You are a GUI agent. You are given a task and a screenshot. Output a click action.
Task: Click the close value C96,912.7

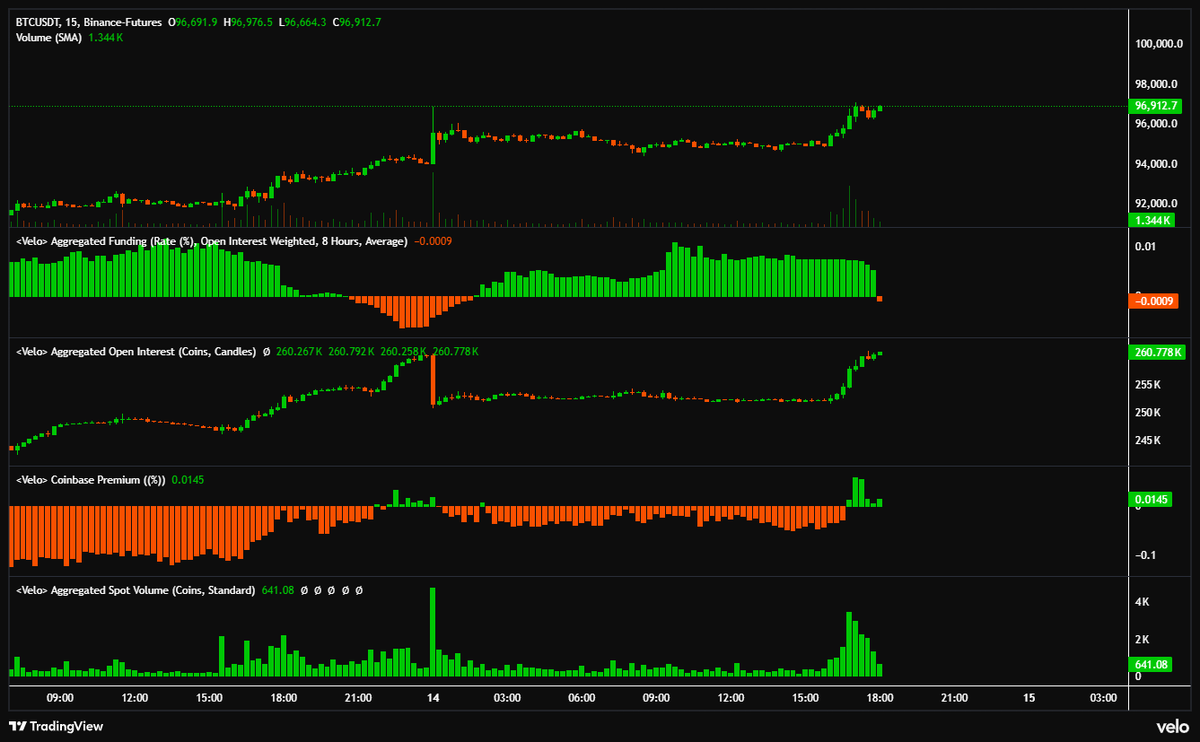click(x=356, y=21)
